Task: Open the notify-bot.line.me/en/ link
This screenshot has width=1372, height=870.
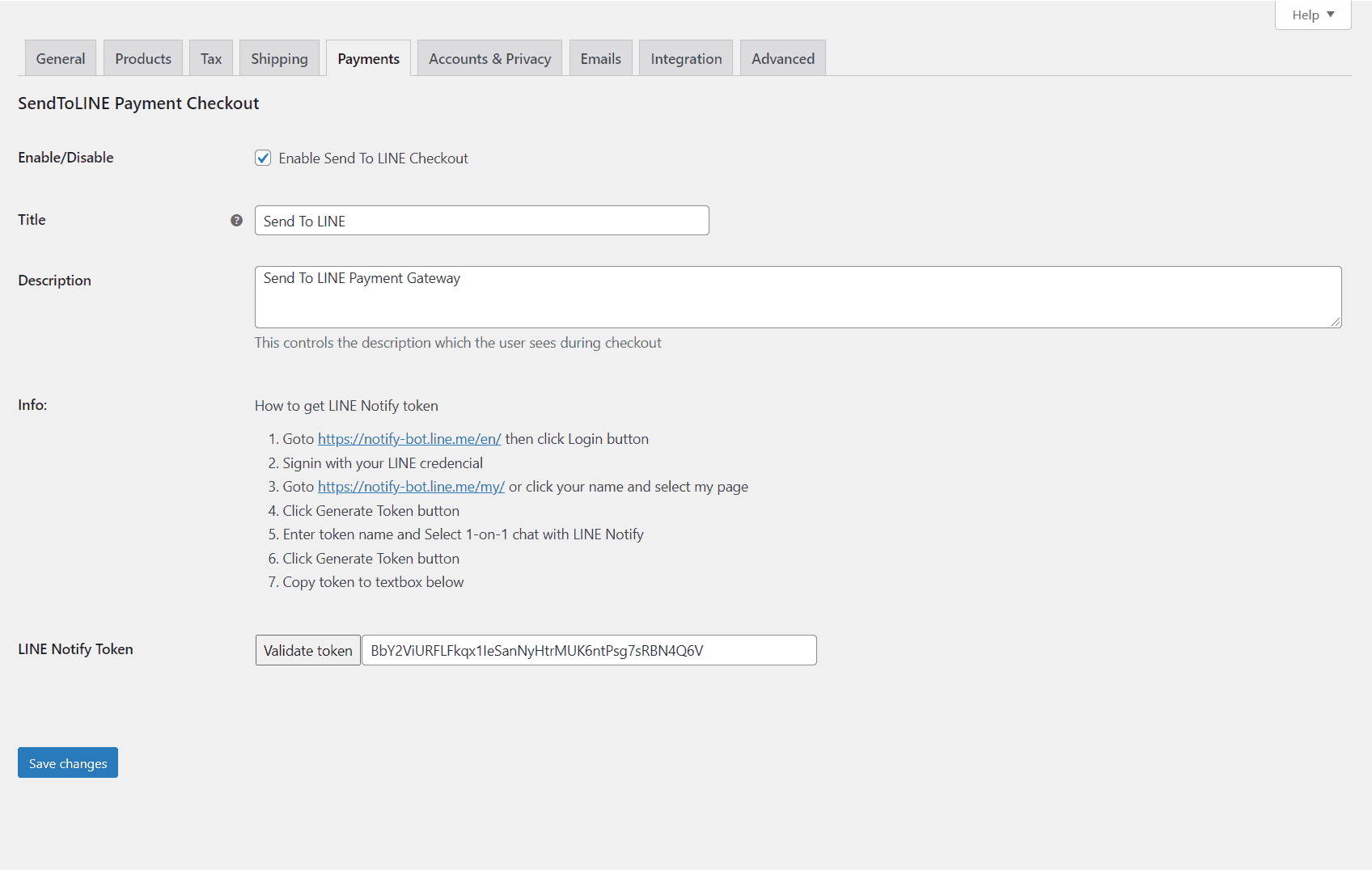Action: tap(409, 439)
